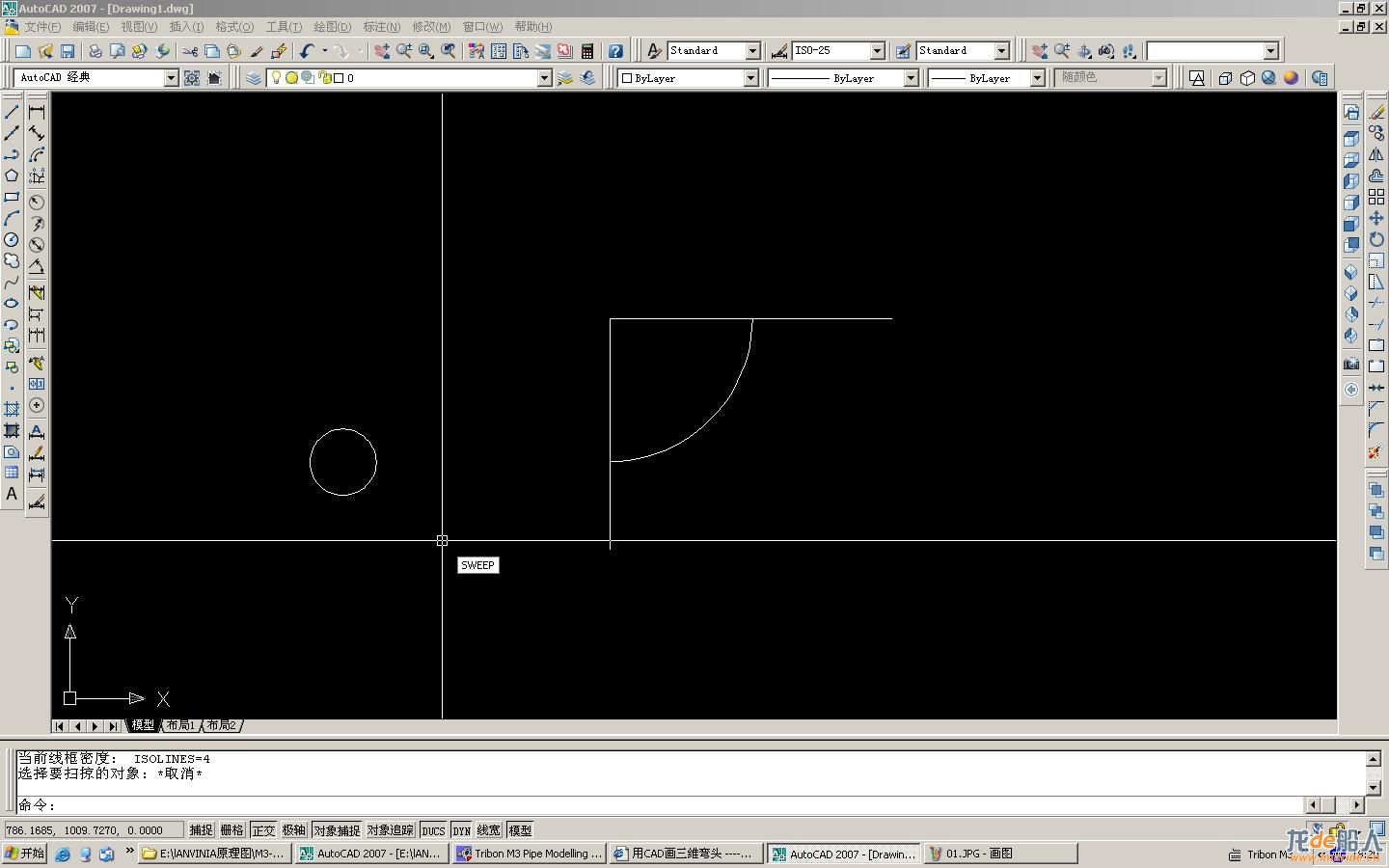Open the ISO-25 dimension style dropdown
The height and width of the screenshot is (868, 1389).
coord(878,51)
